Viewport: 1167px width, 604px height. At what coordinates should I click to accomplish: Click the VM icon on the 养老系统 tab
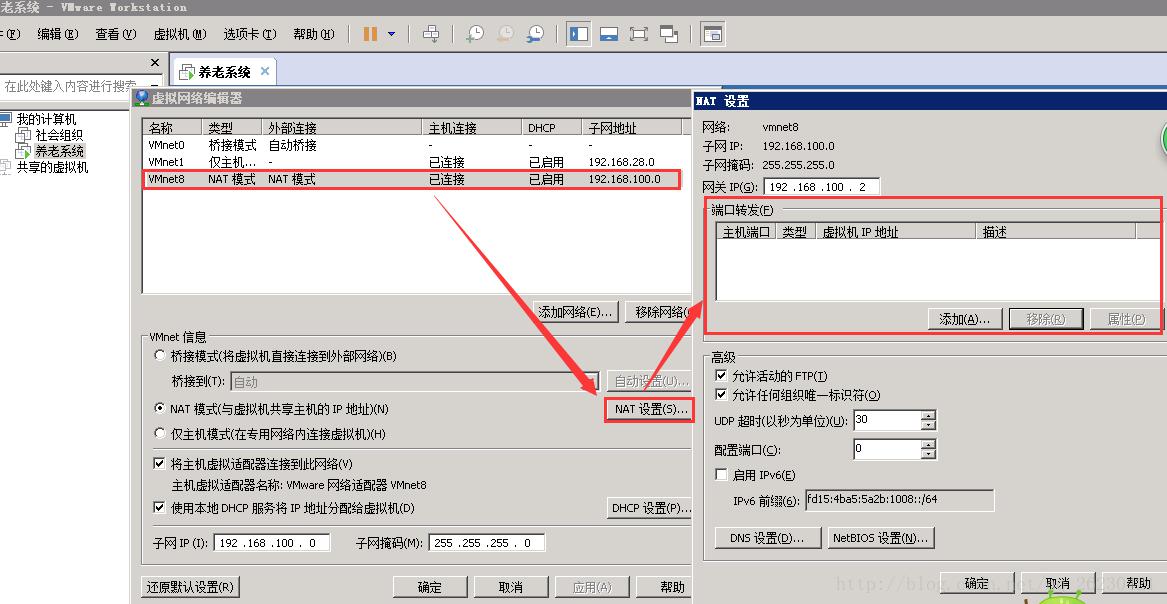point(186,72)
